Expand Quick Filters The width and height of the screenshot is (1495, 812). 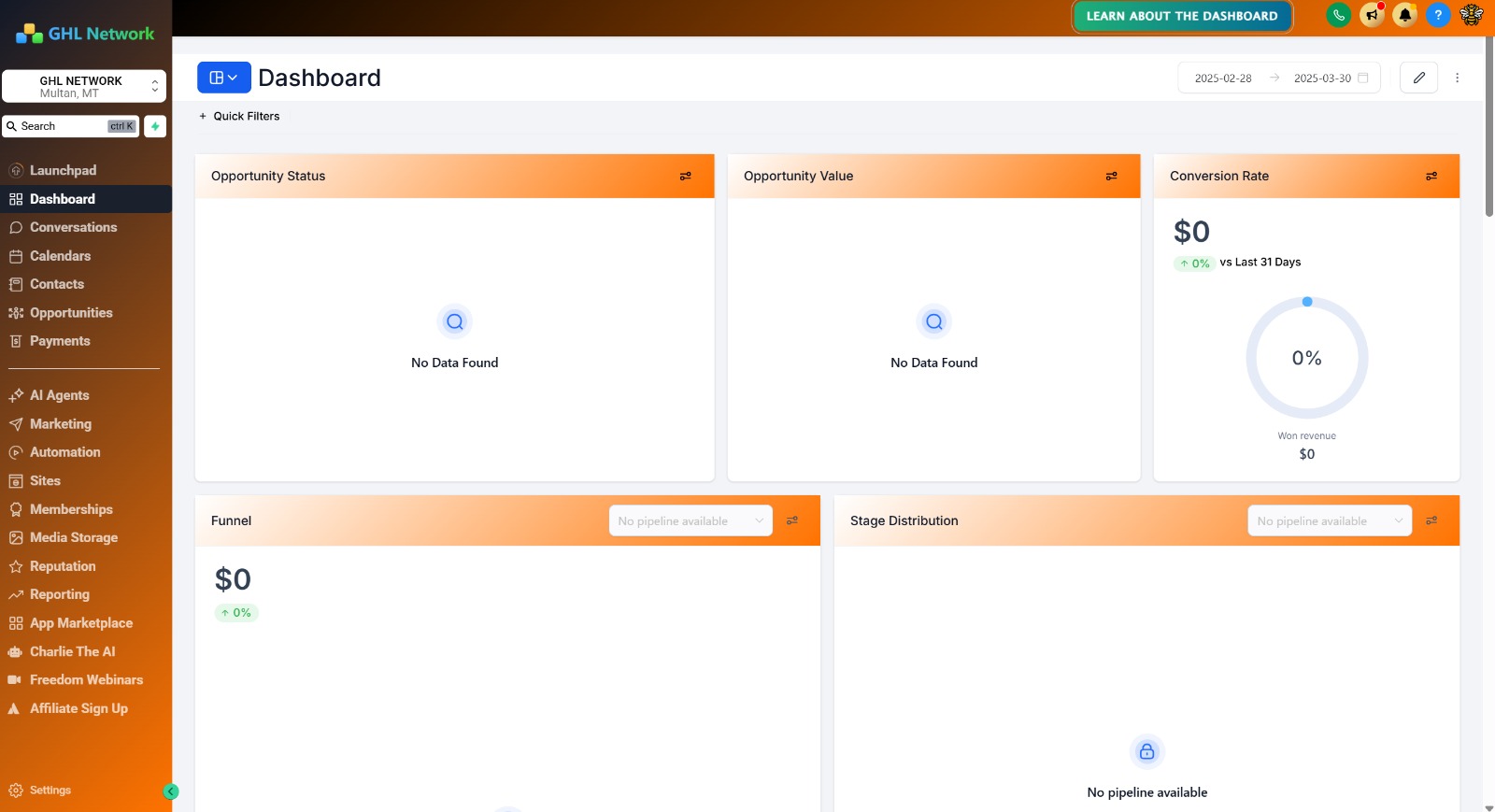(x=239, y=116)
